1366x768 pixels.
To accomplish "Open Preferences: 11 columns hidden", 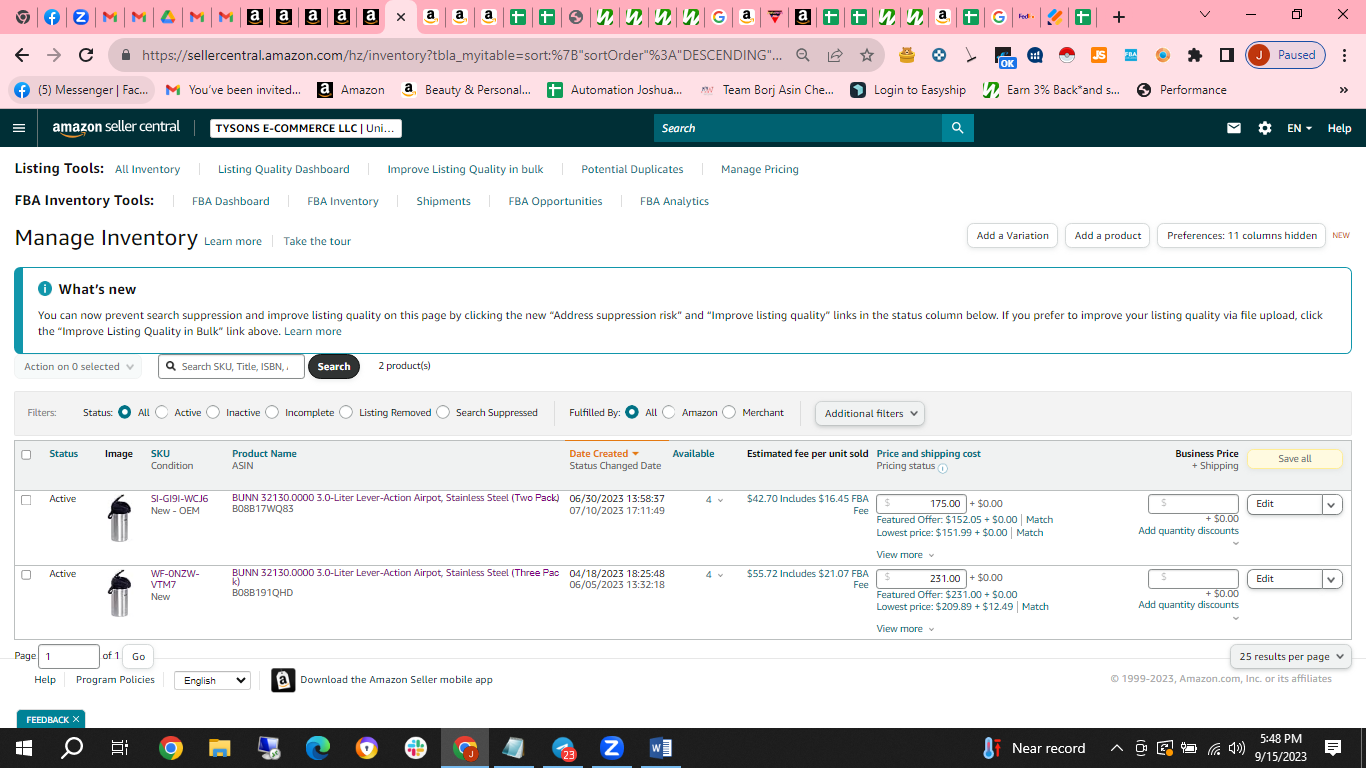I will (1242, 236).
